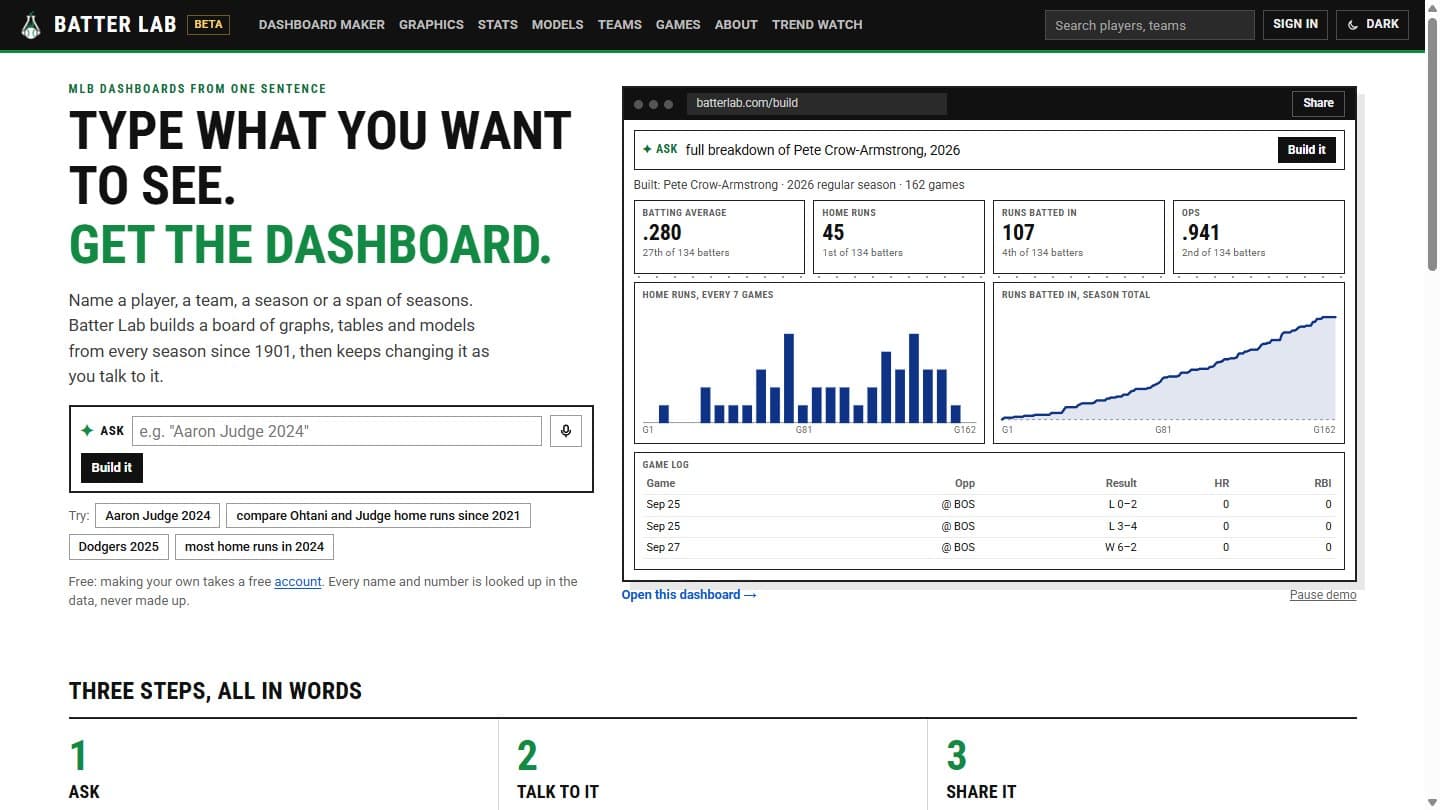Open the Models nav item

tap(557, 24)
